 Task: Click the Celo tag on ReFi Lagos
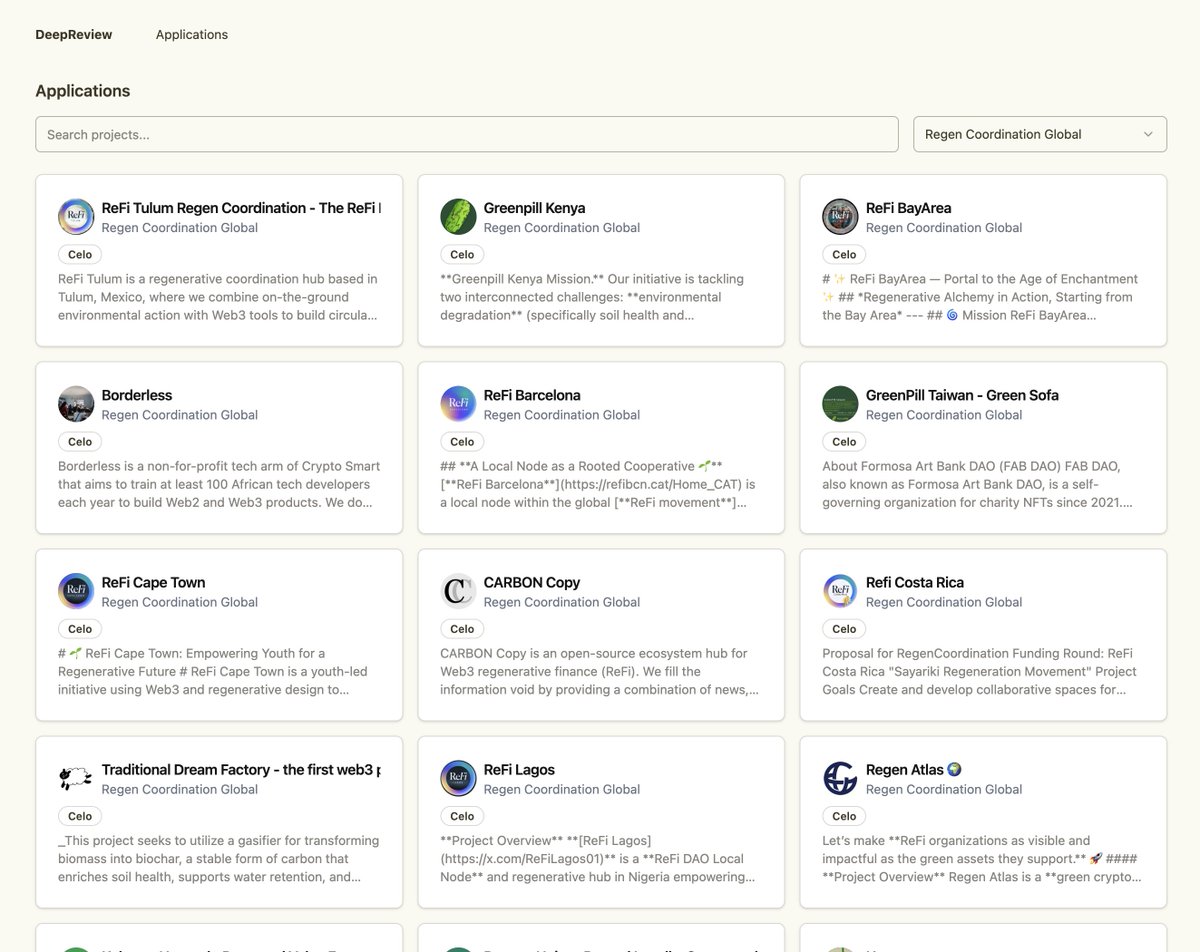tap(462, 815)
